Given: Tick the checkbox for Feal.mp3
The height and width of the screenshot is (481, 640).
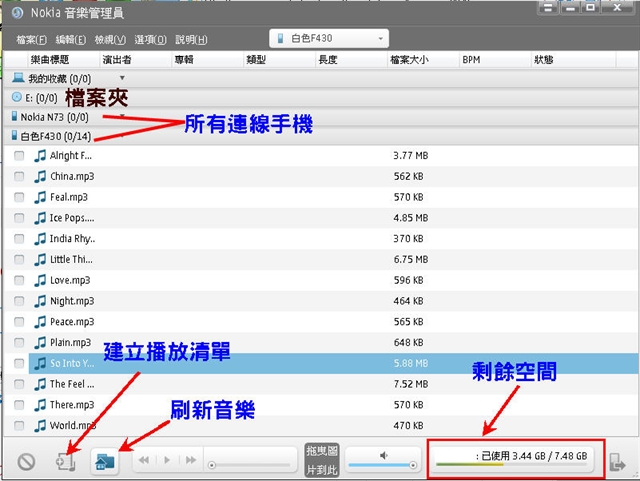Looking at the screenshot, I should [19, 197].
